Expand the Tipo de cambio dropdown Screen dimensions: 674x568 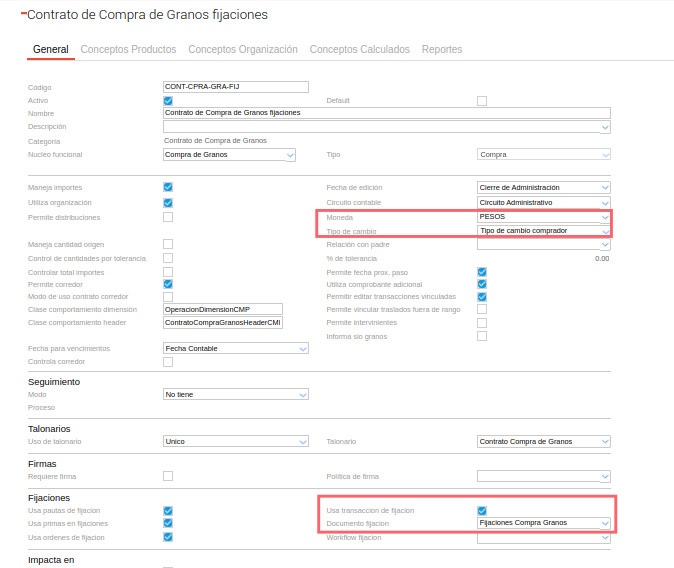543,231
